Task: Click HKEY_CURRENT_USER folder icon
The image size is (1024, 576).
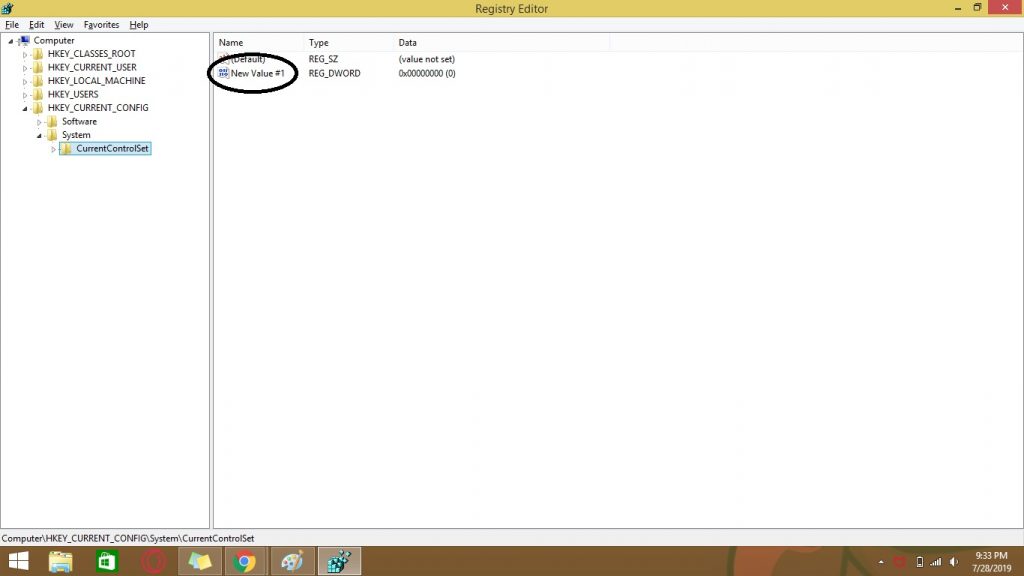Action: (x=38, y=67)
